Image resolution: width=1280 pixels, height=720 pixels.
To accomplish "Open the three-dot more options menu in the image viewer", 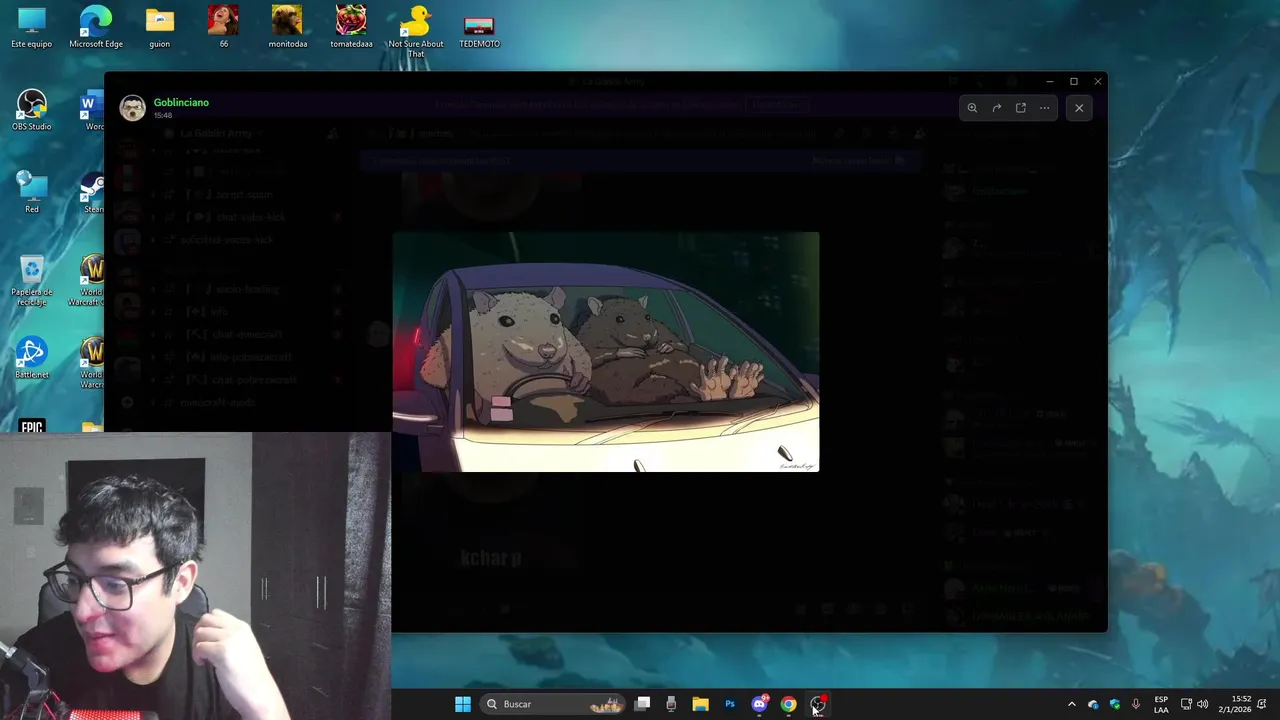I will point(1044,108).
